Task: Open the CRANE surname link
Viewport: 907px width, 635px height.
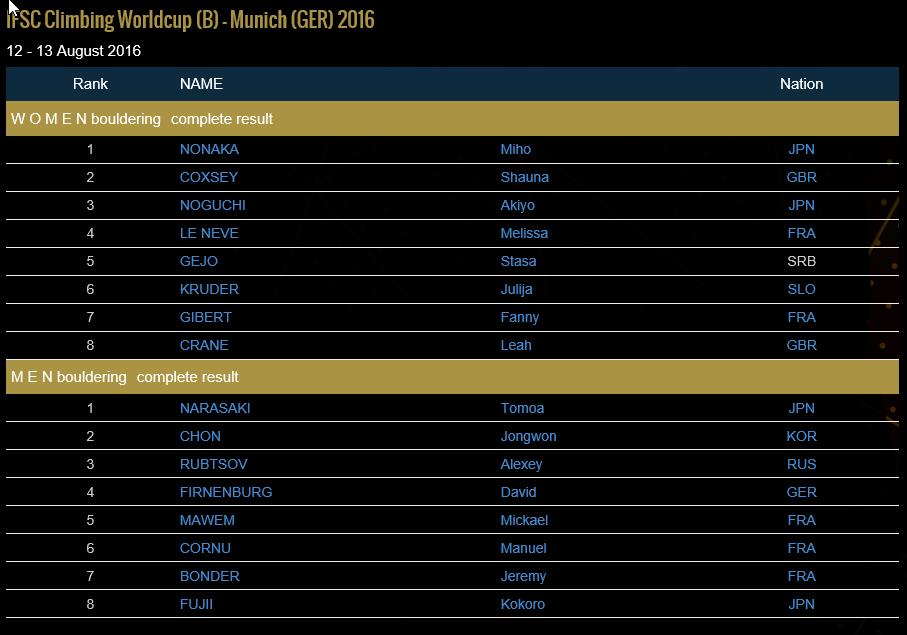Action: click(204, 345)
